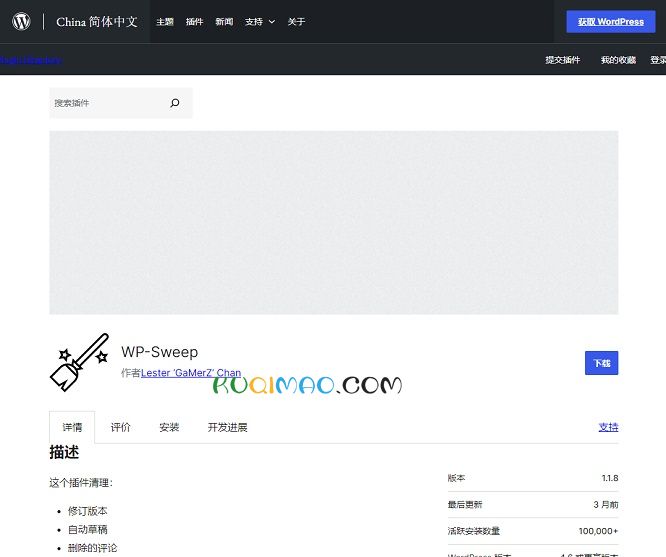This screenshot has width=666, height=557.
Task: Open author Lester 'GaMerZ' Chan link
Action: coord(191,373)
